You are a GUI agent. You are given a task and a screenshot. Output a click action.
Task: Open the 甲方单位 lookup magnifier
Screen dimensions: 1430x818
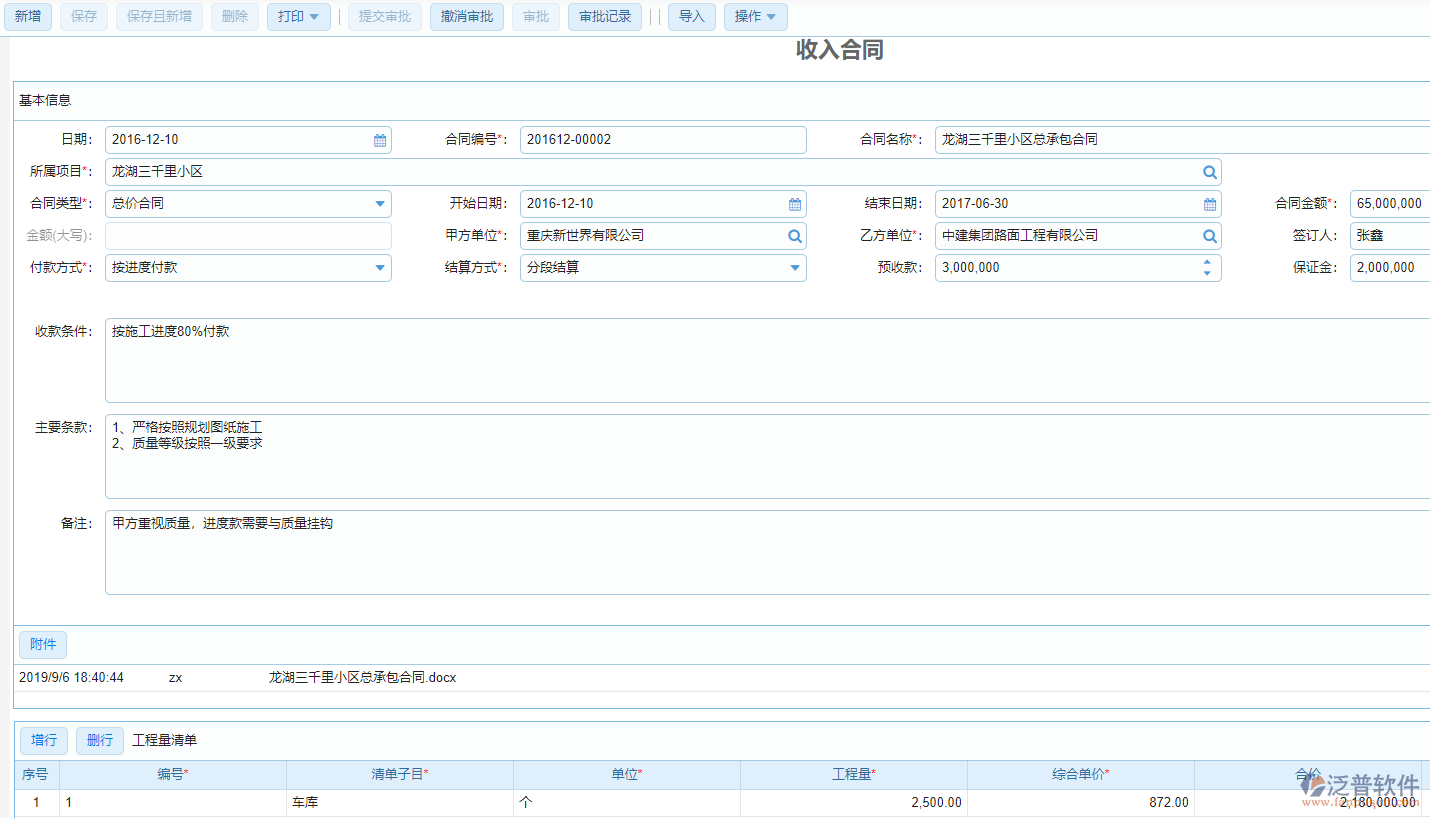pyautogui.click(x=794, y=235)
